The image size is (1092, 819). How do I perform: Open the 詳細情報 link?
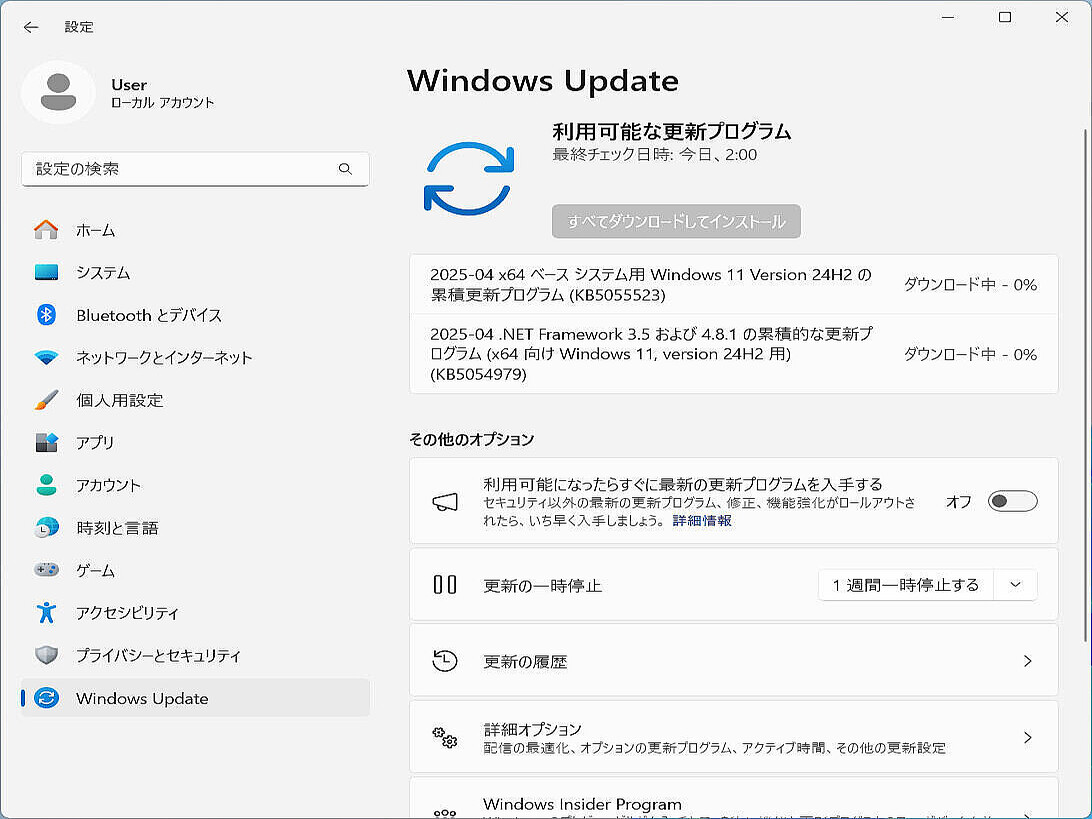click(x=702, y=521)
